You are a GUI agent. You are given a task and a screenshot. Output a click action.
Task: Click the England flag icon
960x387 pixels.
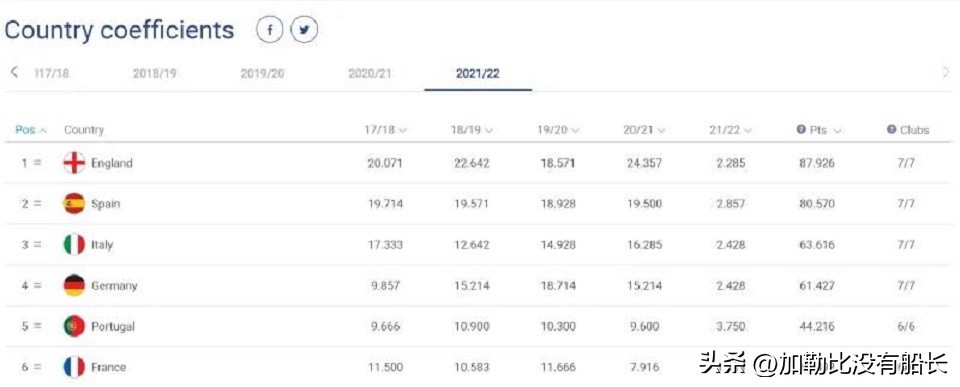[x=74, y=163]
